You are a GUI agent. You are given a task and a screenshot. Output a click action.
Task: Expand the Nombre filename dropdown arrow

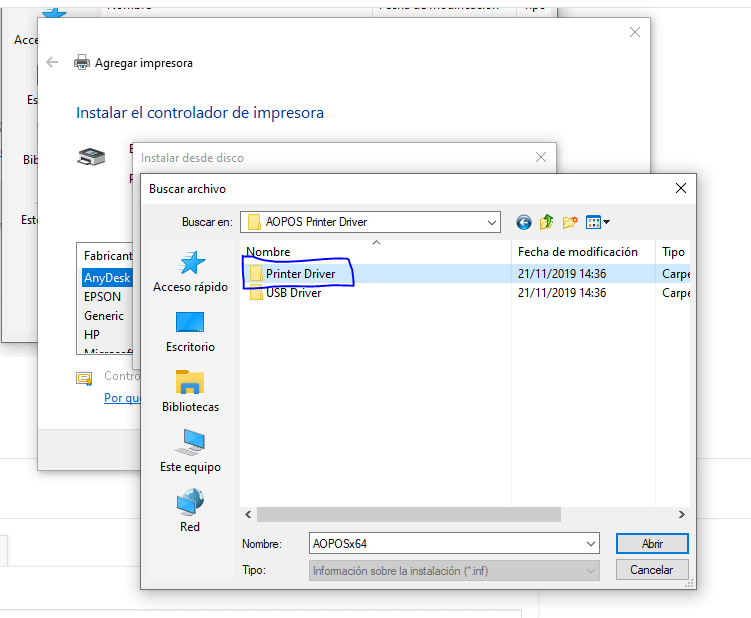tap(591, 544)
